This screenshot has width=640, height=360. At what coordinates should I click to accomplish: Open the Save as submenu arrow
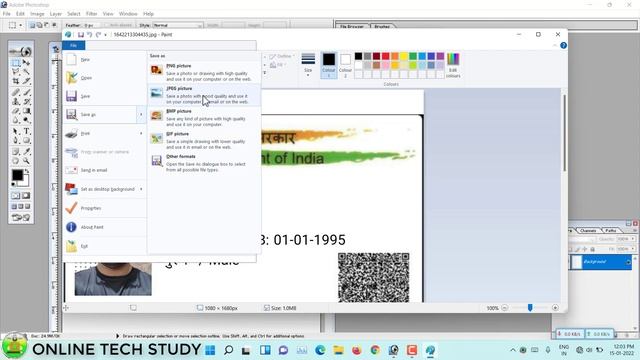click(141, 115)
